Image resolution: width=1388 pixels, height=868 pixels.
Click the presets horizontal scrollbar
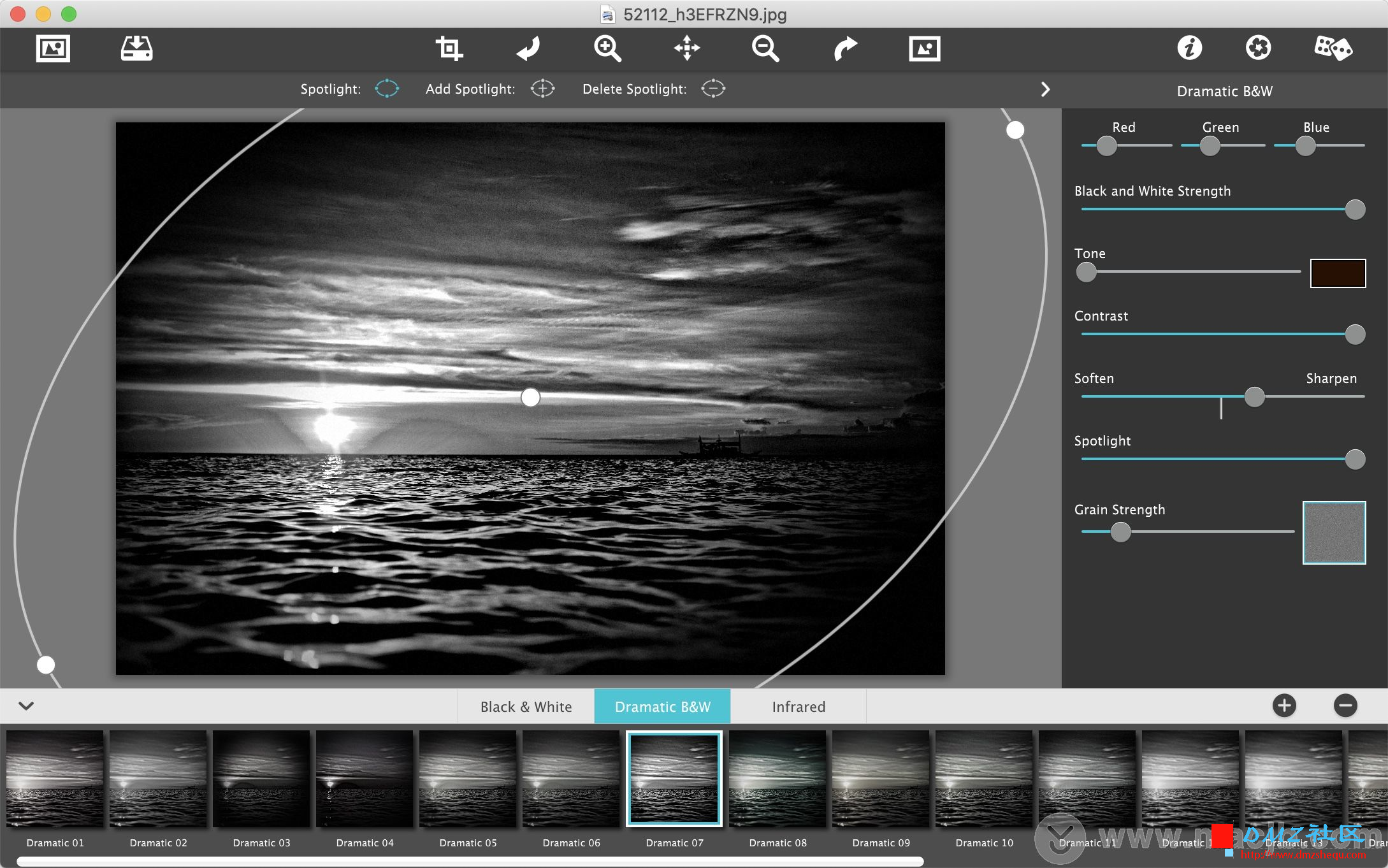(470, 862)
